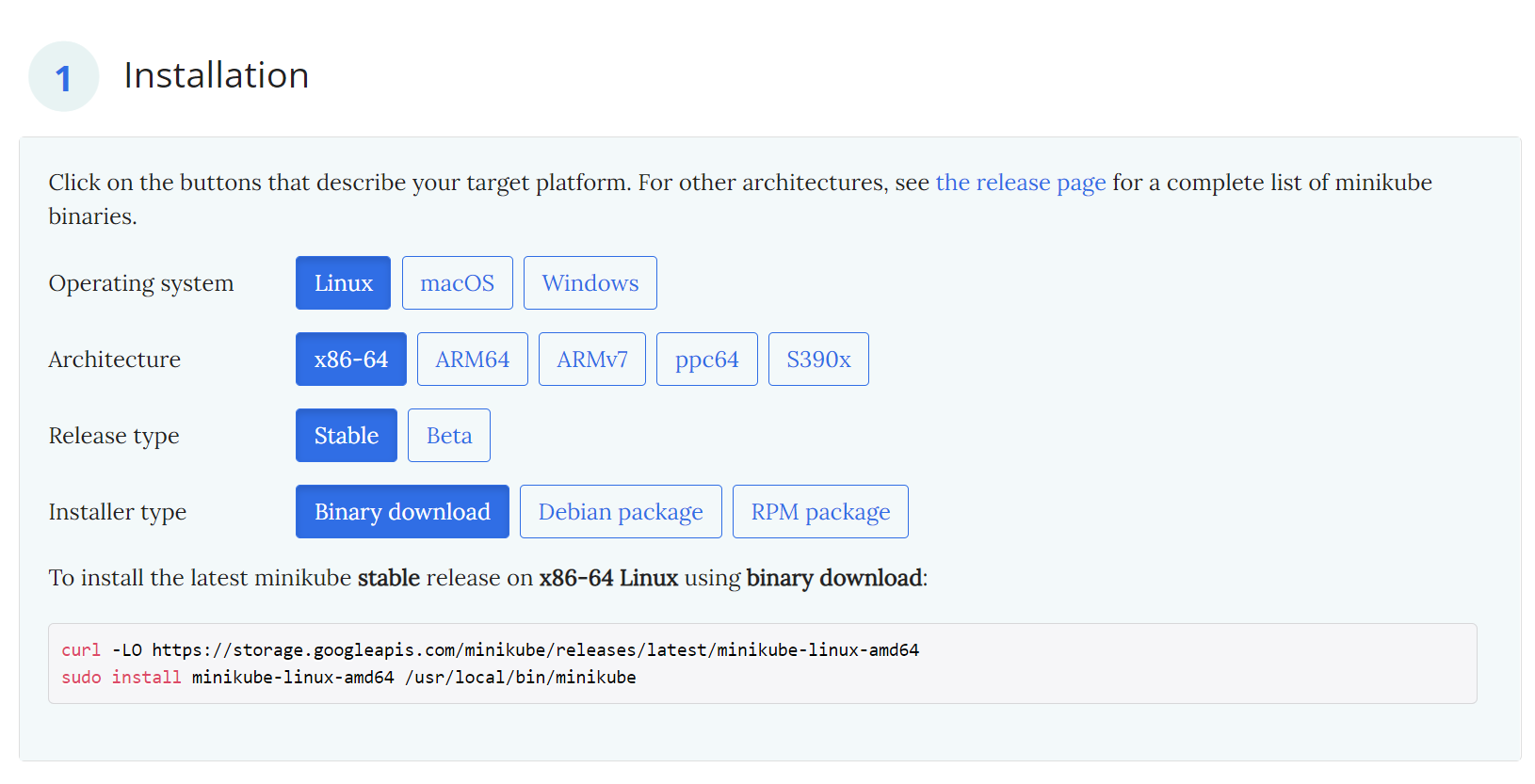Choose the macOS operating system button
1535x784 pixels.
(457, 282)
